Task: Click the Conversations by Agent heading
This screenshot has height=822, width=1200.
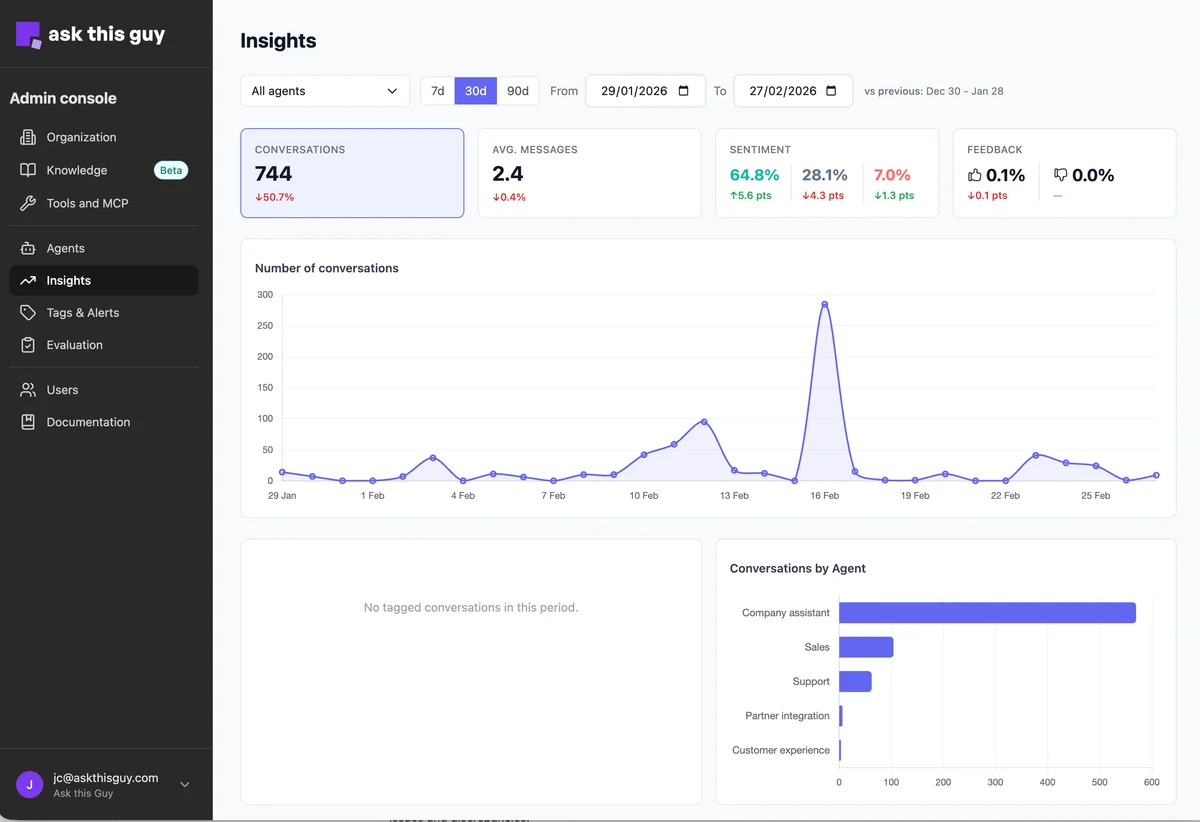Action: tap(798, 568)
